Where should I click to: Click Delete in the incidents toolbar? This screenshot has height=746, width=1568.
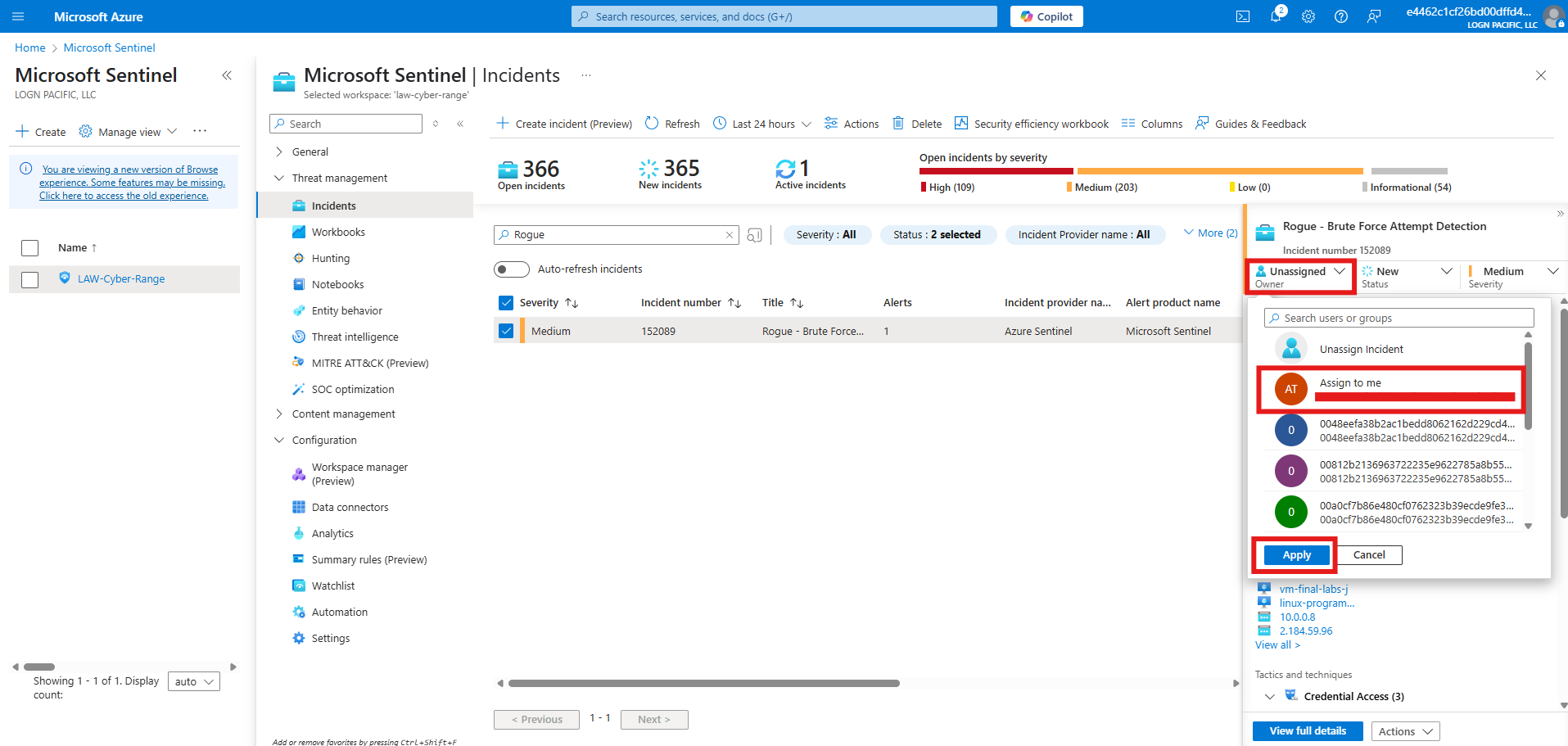coord(917,124)
